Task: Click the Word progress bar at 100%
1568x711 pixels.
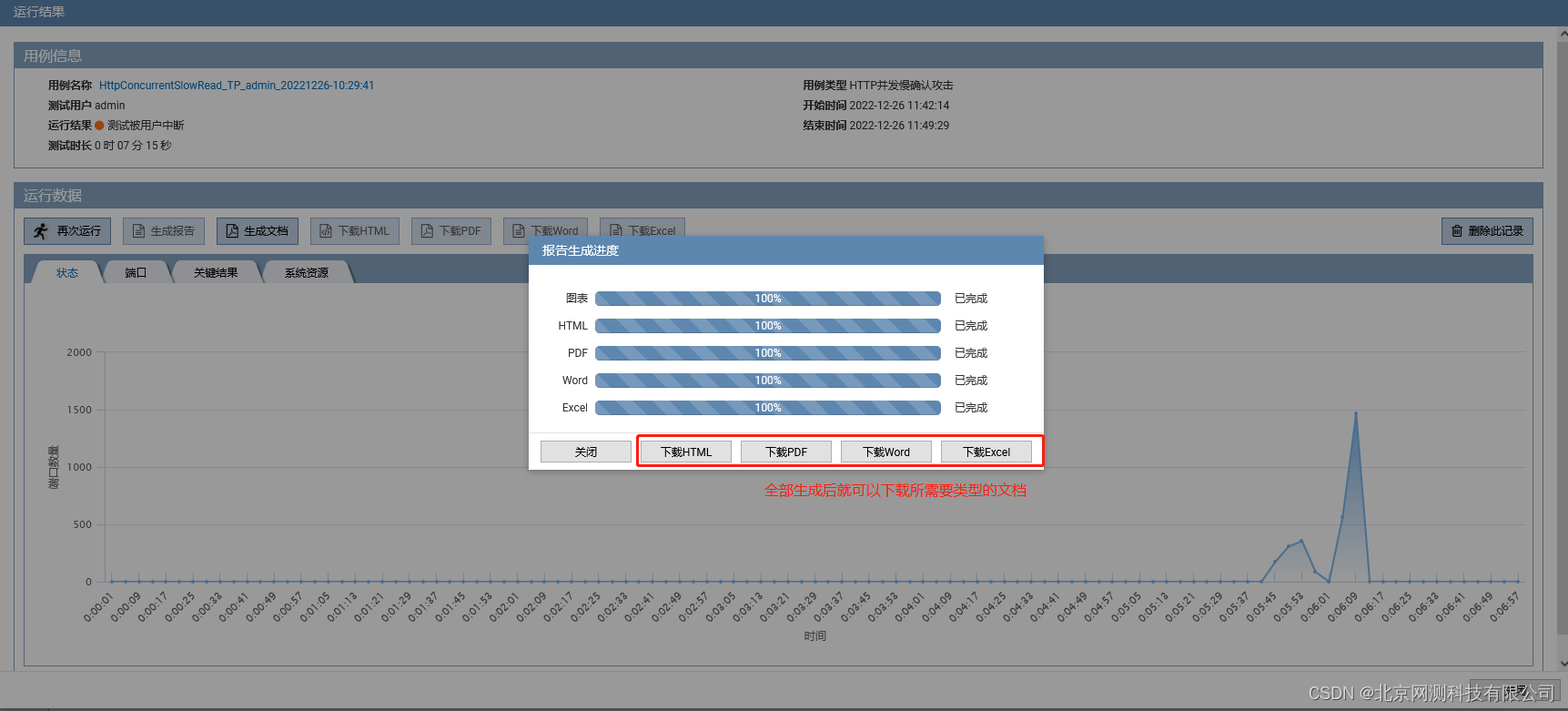Action: point(768,381)
